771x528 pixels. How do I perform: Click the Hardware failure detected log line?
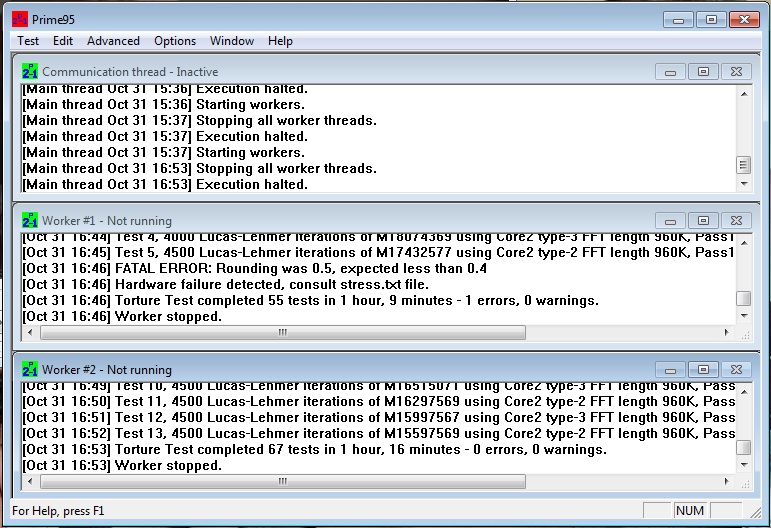(226, 285)
